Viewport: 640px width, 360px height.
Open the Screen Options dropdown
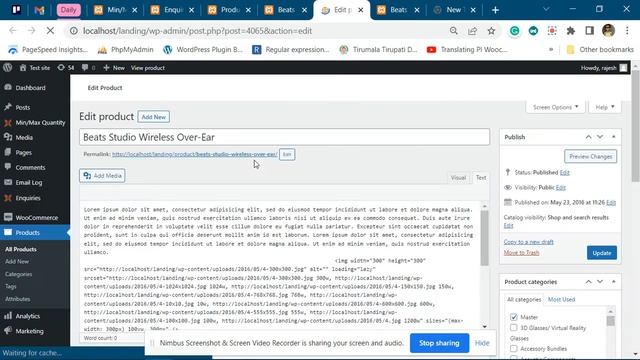pos(556,107)
